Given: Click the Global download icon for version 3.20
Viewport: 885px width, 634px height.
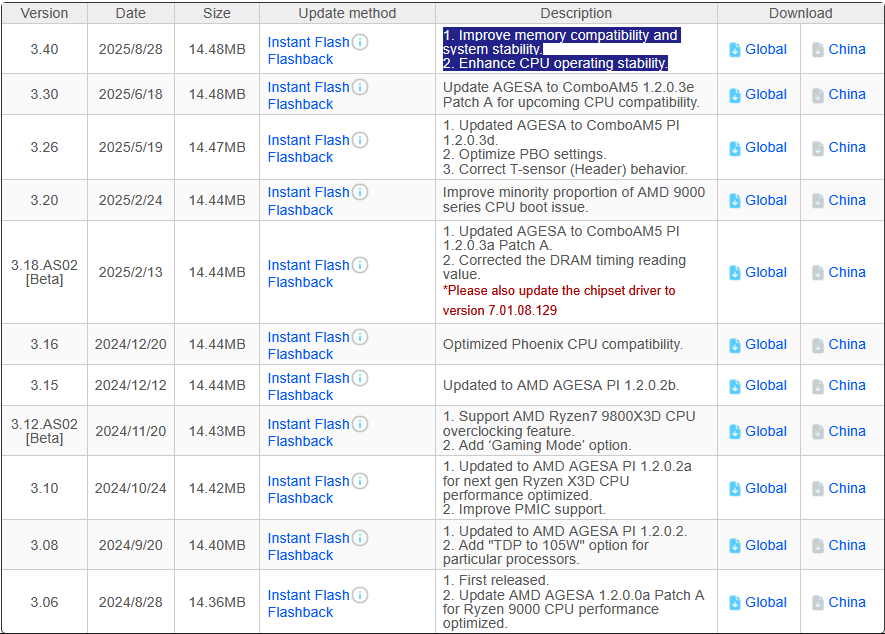Looking at the screenshot, I should (x=735, y=200).
